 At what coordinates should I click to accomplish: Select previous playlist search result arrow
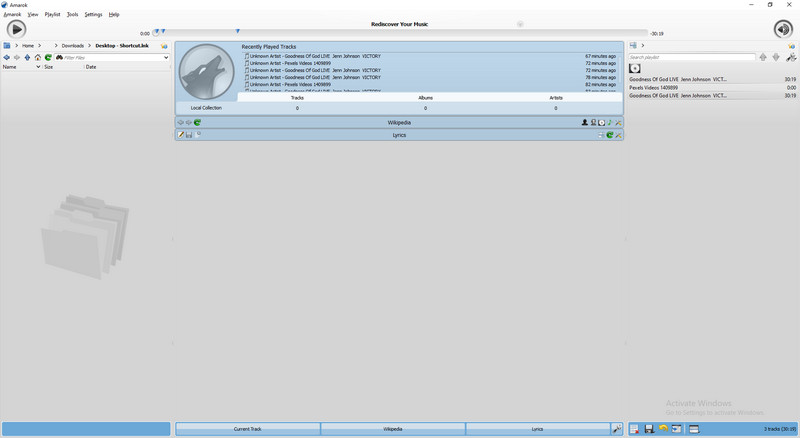click(x=763, y=57)
